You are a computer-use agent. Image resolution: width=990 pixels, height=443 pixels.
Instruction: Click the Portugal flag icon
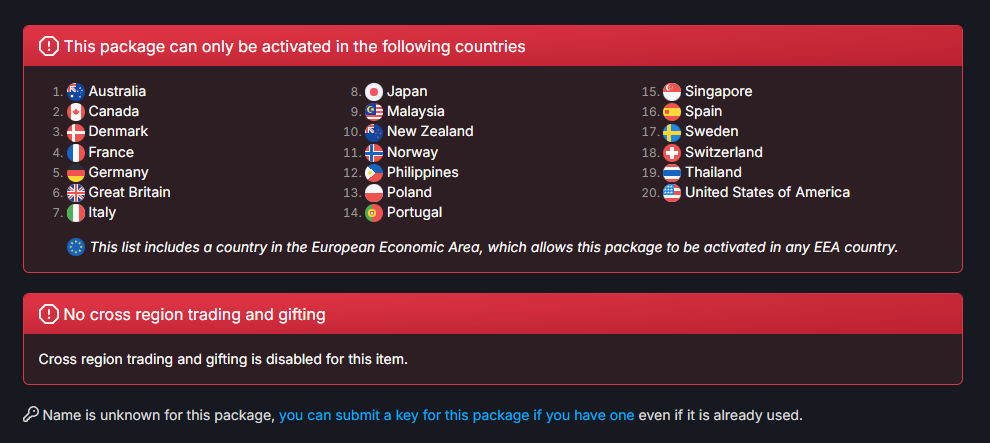(374, 213)
